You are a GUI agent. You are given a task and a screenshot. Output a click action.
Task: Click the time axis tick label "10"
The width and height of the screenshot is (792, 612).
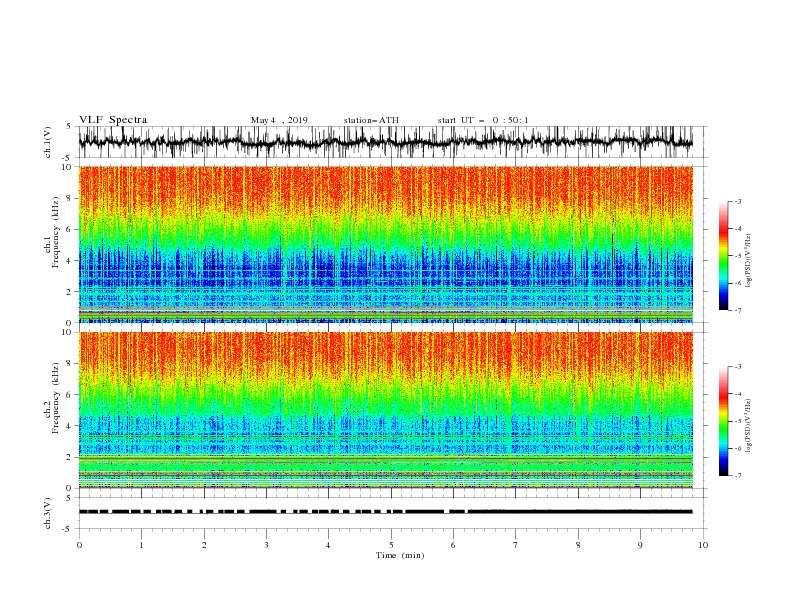[x=703, y=545]
